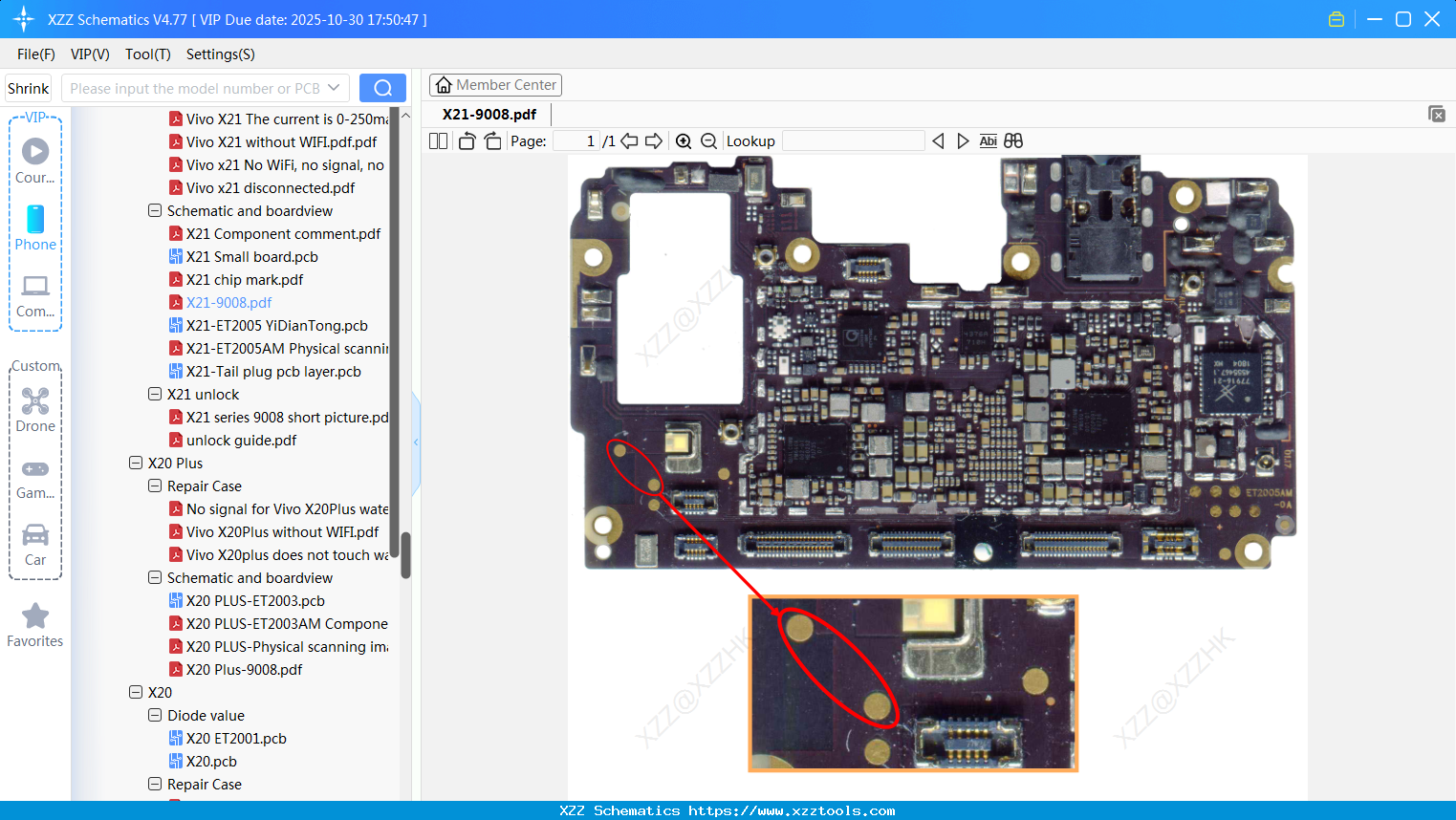Viewport: 1456px width, 820px height.
Task: Zoom in on the PDF
Action: [684, 141]
